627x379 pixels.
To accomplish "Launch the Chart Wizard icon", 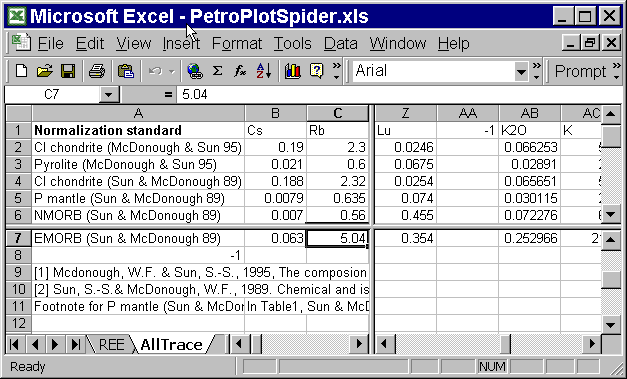I will (293, 71).
